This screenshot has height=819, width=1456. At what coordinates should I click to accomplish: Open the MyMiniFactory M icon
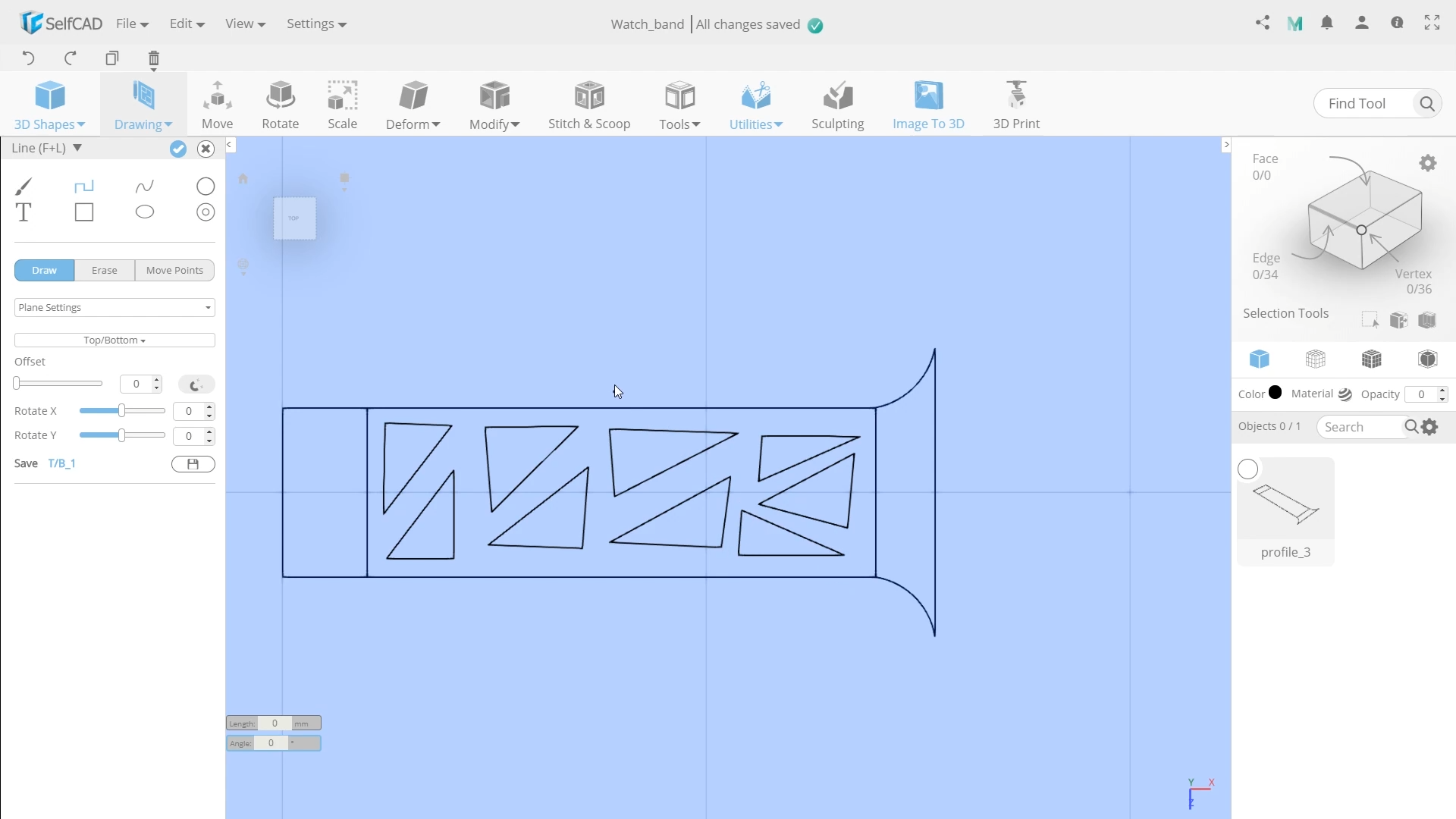[1295, 24]
